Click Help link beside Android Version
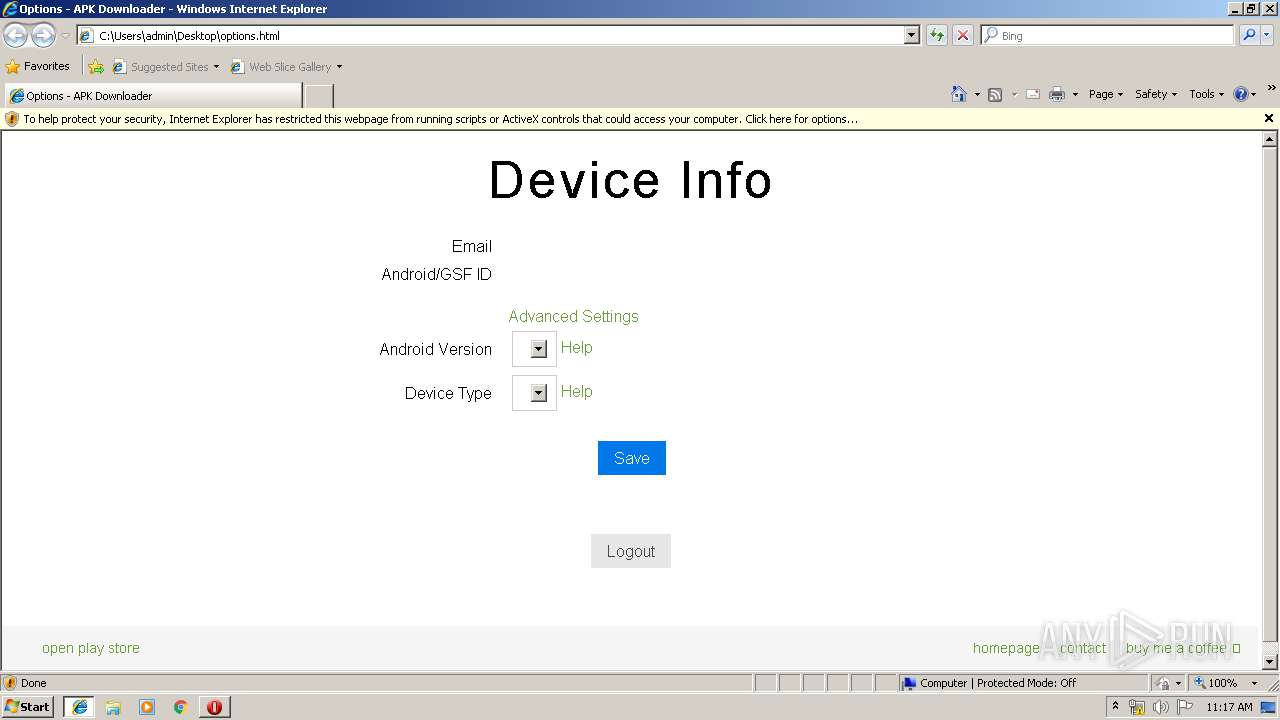This screenshot has width=1280, height=720. [576, 348]
